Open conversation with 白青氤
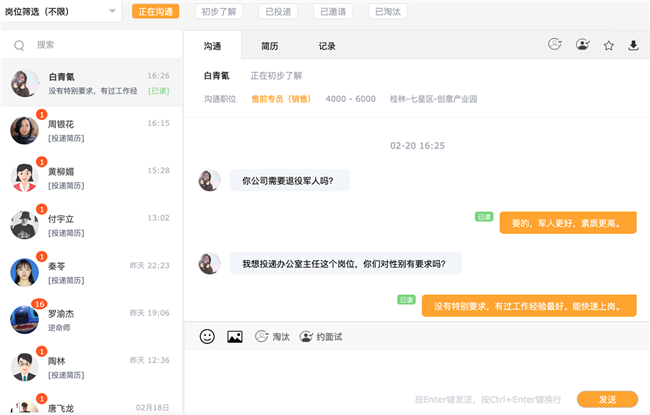The height and width of the screenshot is (415, 650). [92, 83]
